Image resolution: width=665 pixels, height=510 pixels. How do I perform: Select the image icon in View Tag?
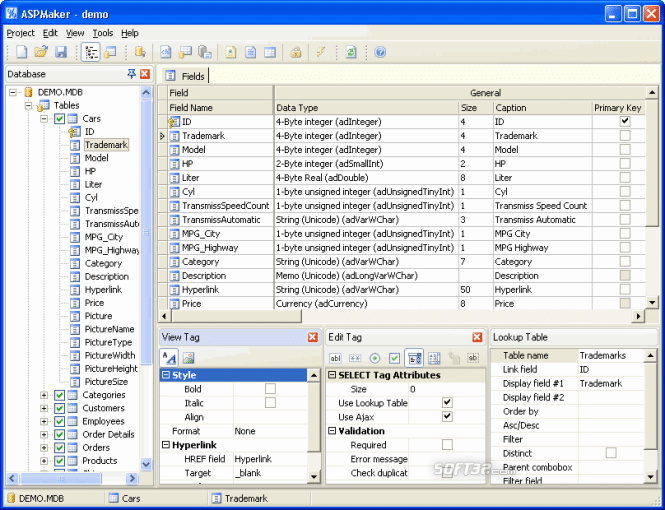tap(188, 358)
